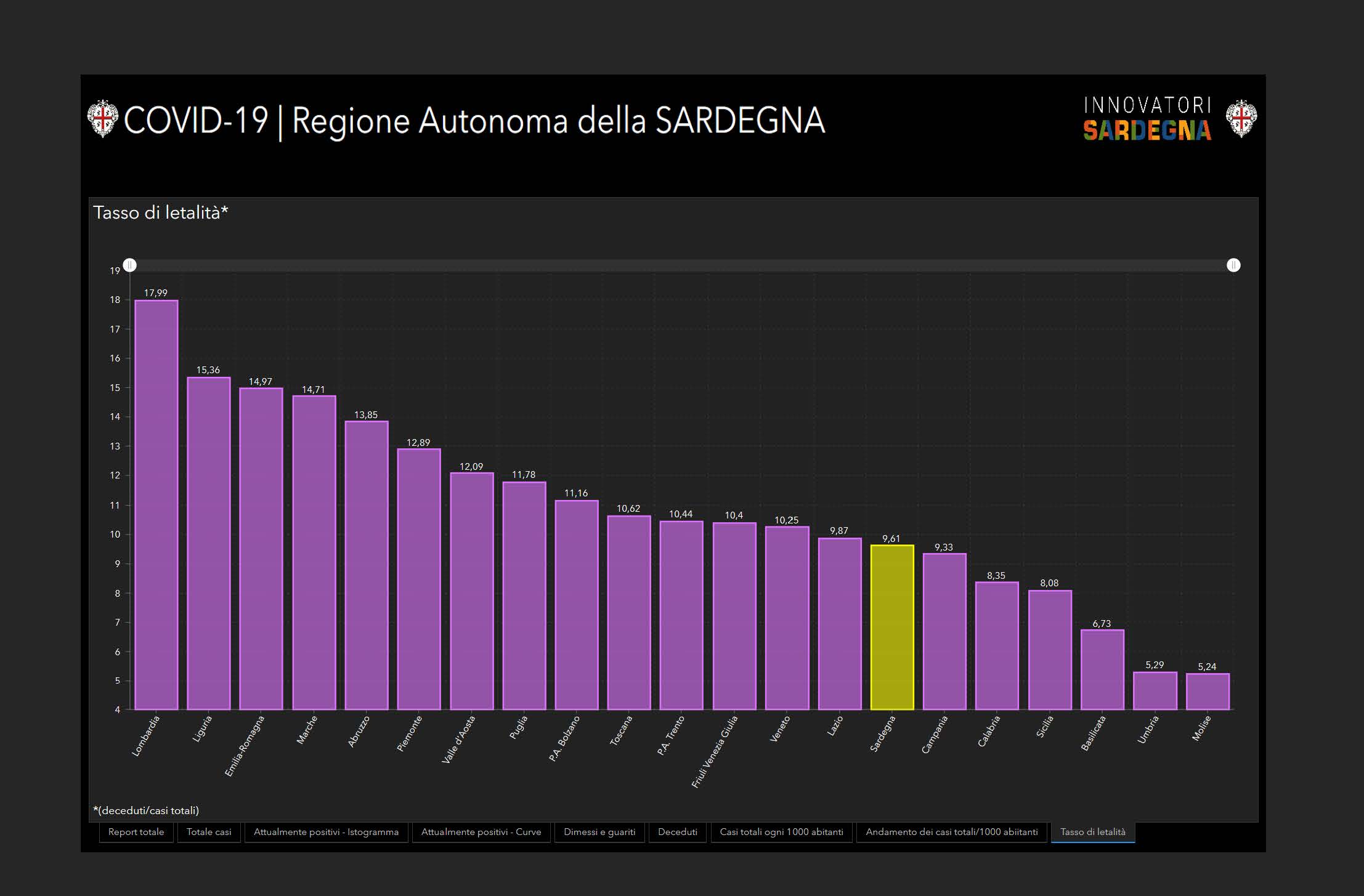The width and height of the screenshot is (1364, 896).
Task: Switch to Dimessi e guariti tab
Action: click(599, 832)
